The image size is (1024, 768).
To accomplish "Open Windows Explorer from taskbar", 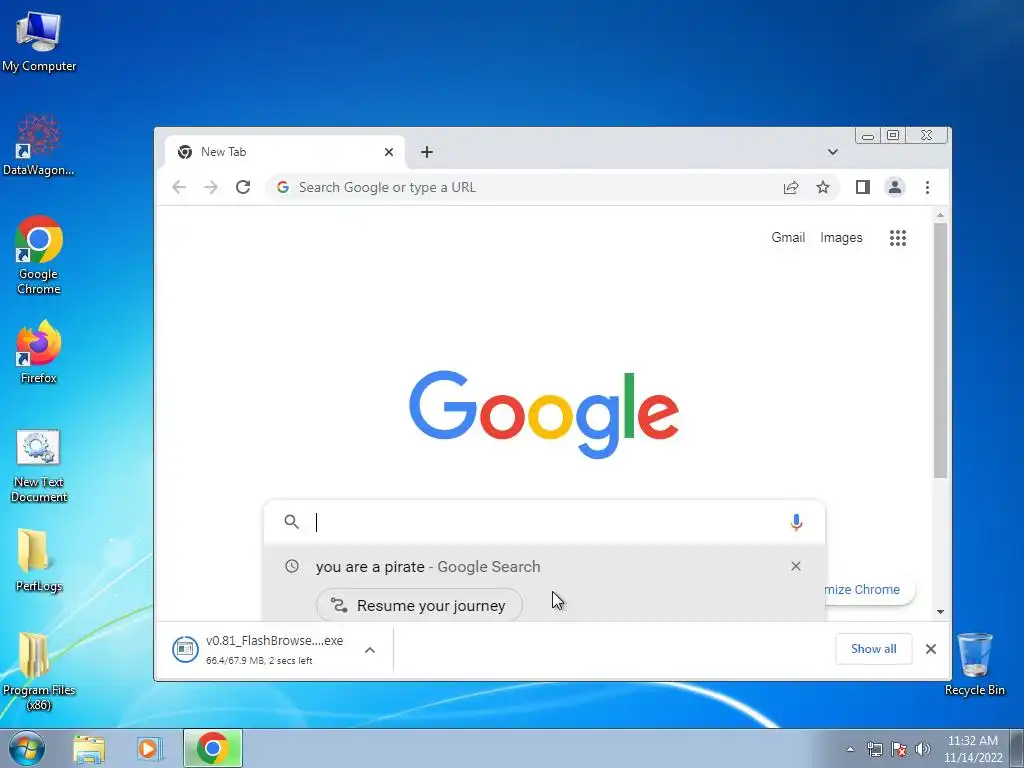I will tap(89, 748).
